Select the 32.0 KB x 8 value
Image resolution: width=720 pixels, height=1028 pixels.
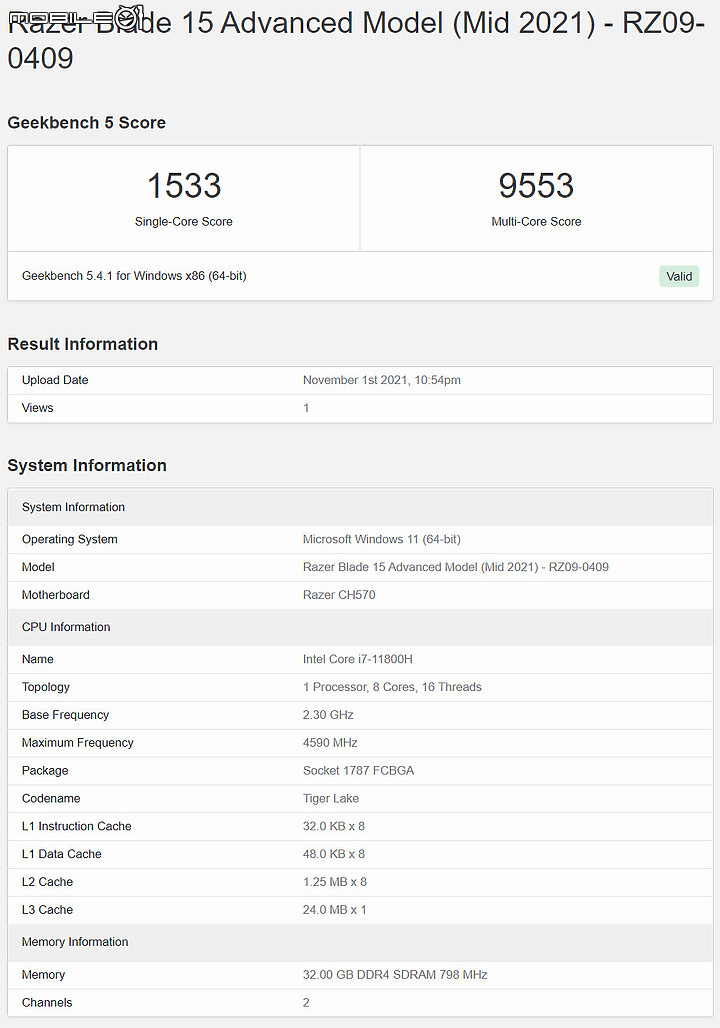[334, 827]
